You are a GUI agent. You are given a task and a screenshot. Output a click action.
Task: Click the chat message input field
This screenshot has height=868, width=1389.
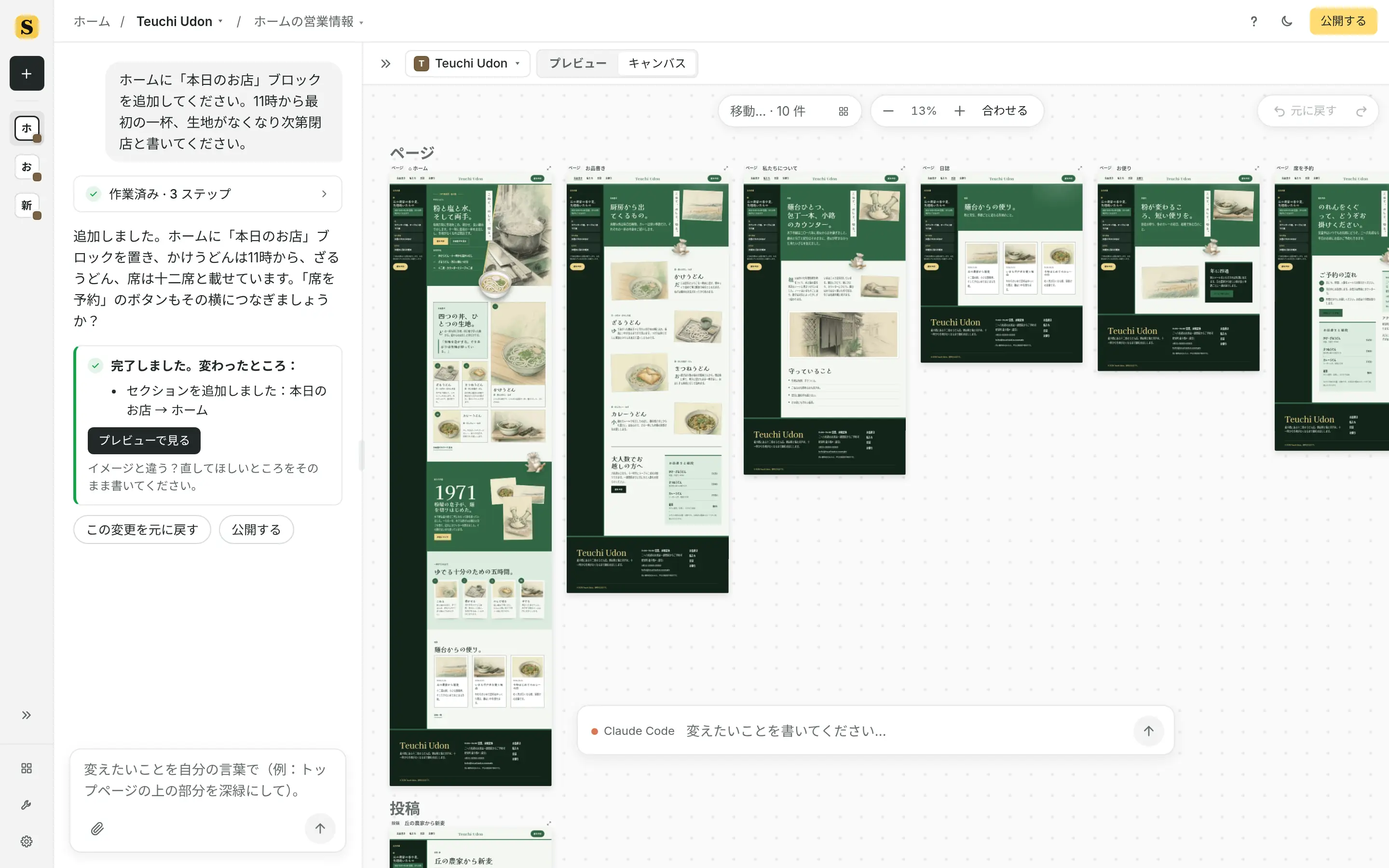tap(208, 781)
